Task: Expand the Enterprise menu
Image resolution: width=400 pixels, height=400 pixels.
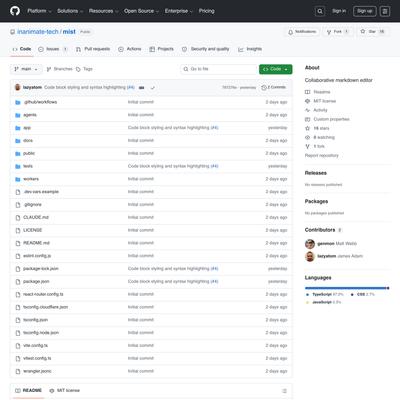Action: tap(179, 11)
